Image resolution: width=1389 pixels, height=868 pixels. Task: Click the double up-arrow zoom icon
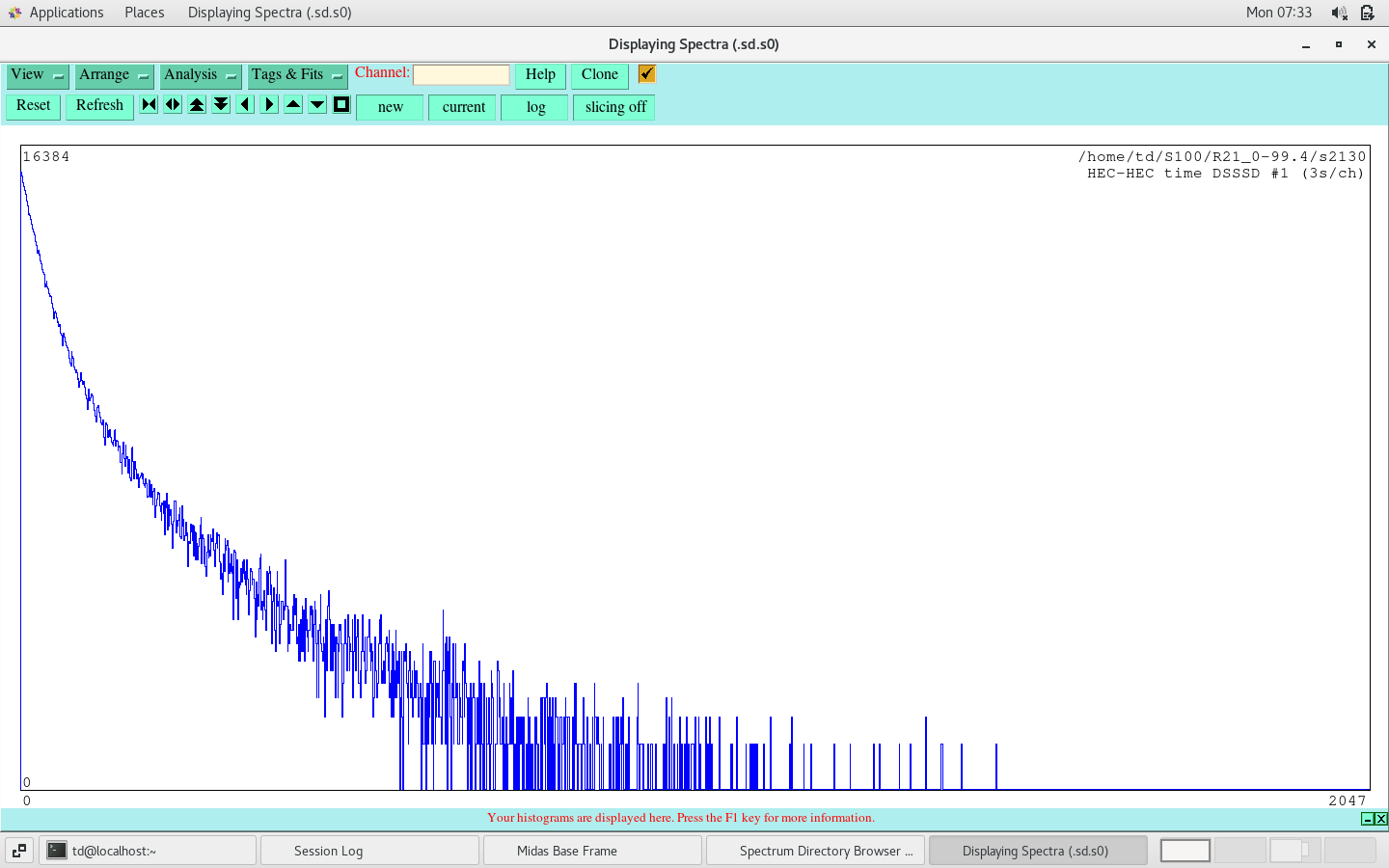click(196, 104)
